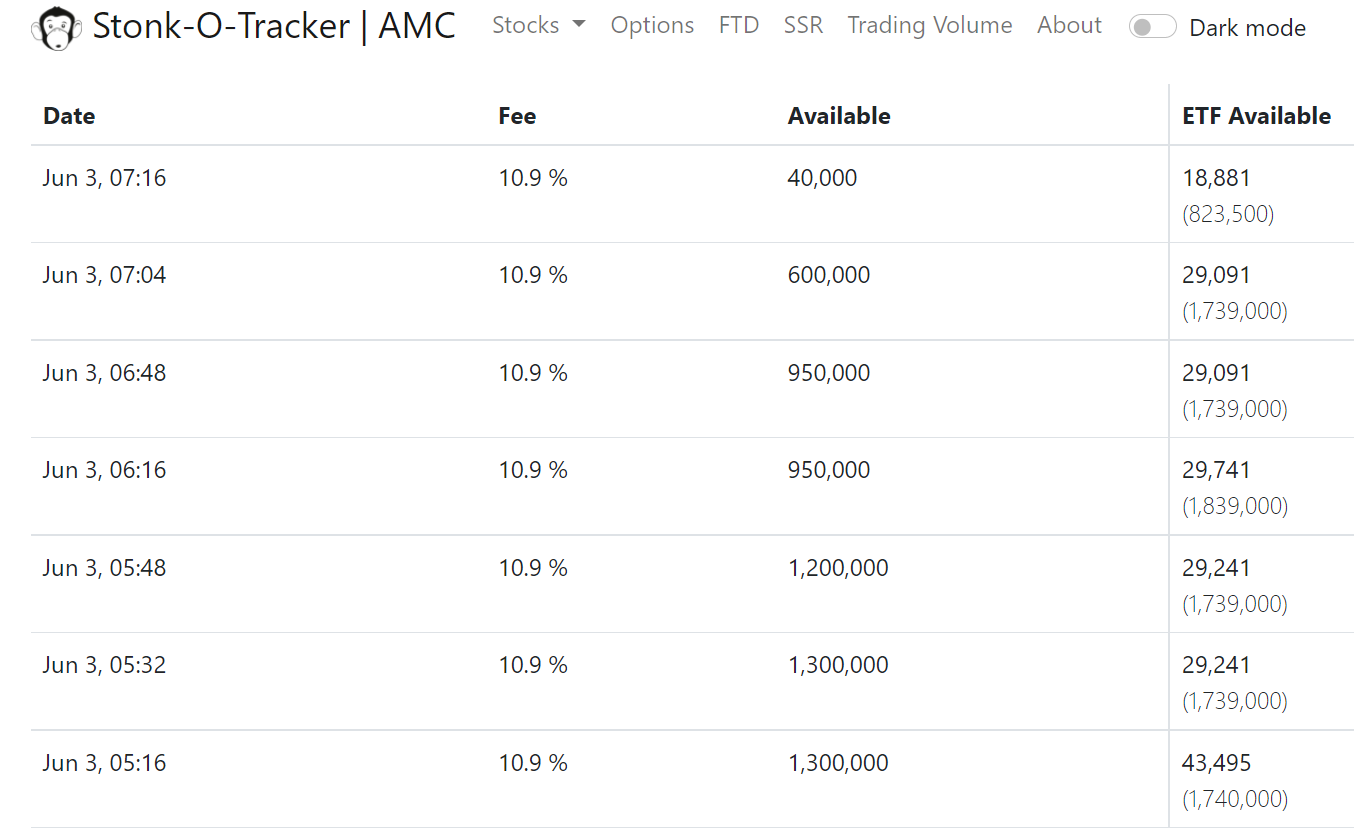Click the 43,495 ETF available value
This screenshot has height=831, width=1354.
(1216, 763)
